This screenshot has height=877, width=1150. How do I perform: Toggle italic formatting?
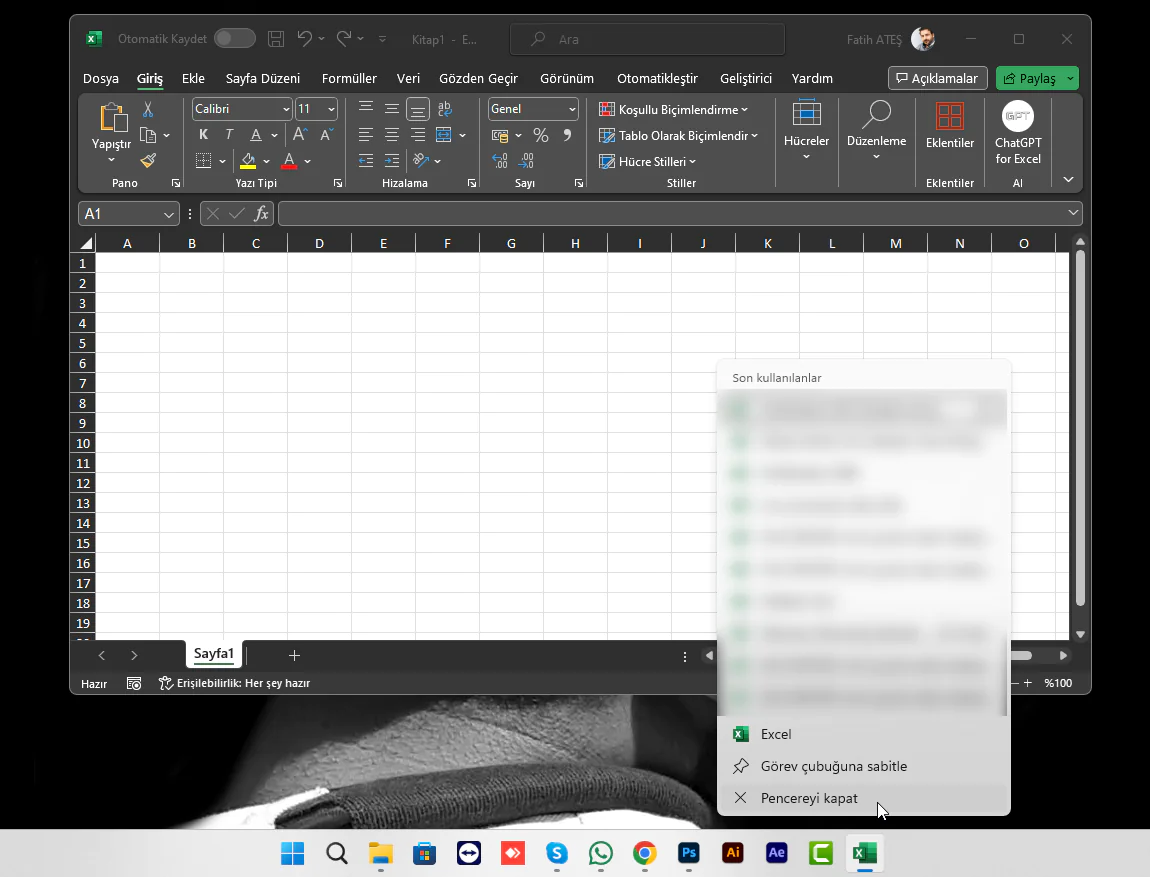[x=228, y=134]
